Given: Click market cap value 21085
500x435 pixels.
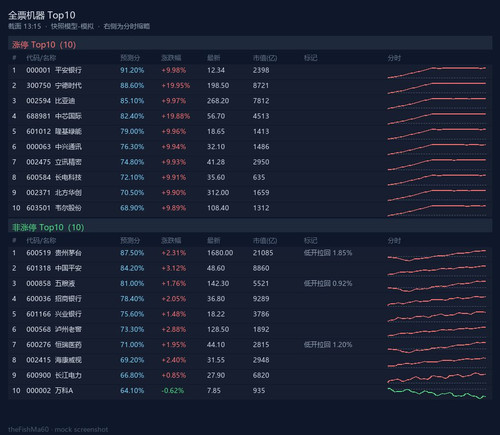Looking at the screenshot, I should [x=263, y=253].
